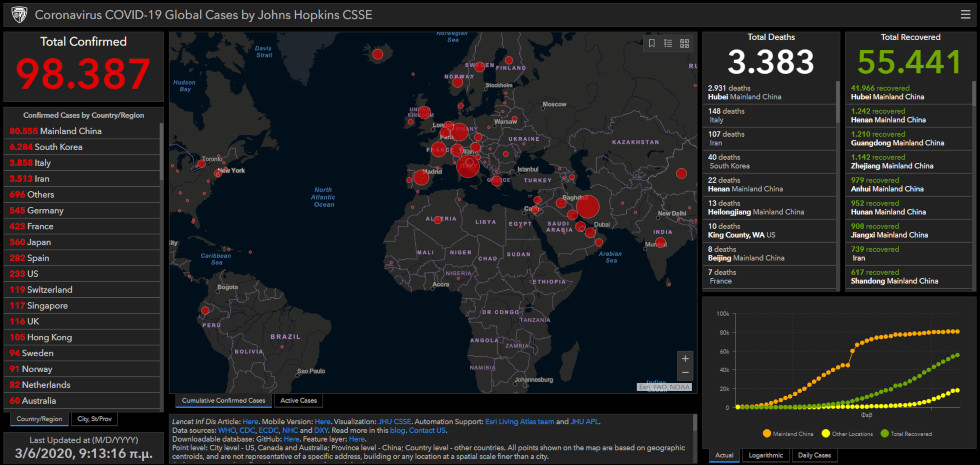The height and width of the screenshot is (465, 980).
Task: Zoom out on the map with minus
Action: tap(685, 372)
